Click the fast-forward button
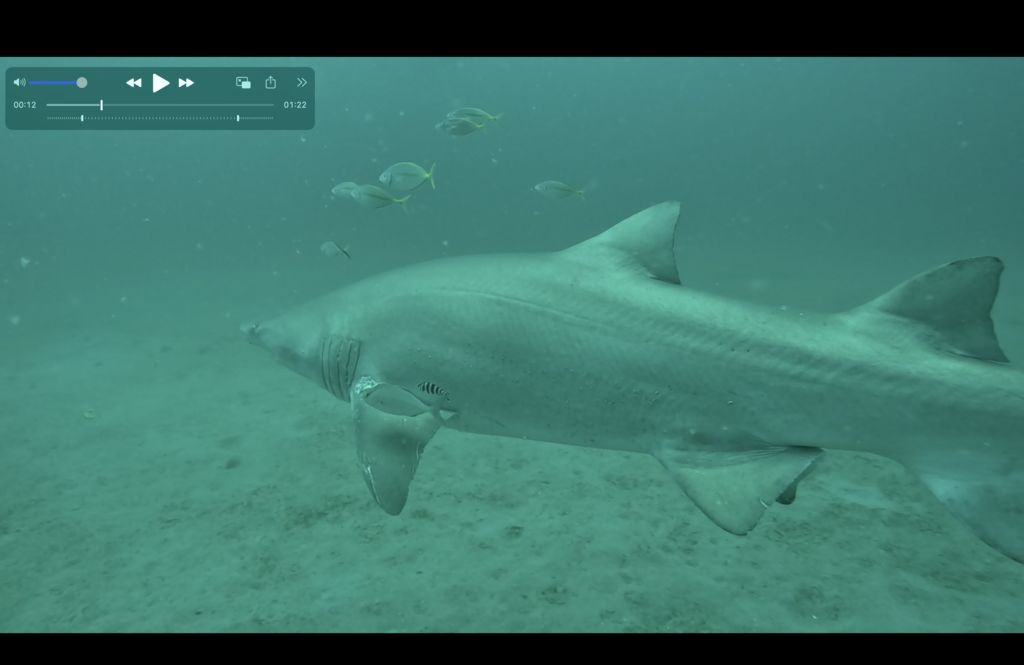The image size is (1024, 665). click(186, 83)
